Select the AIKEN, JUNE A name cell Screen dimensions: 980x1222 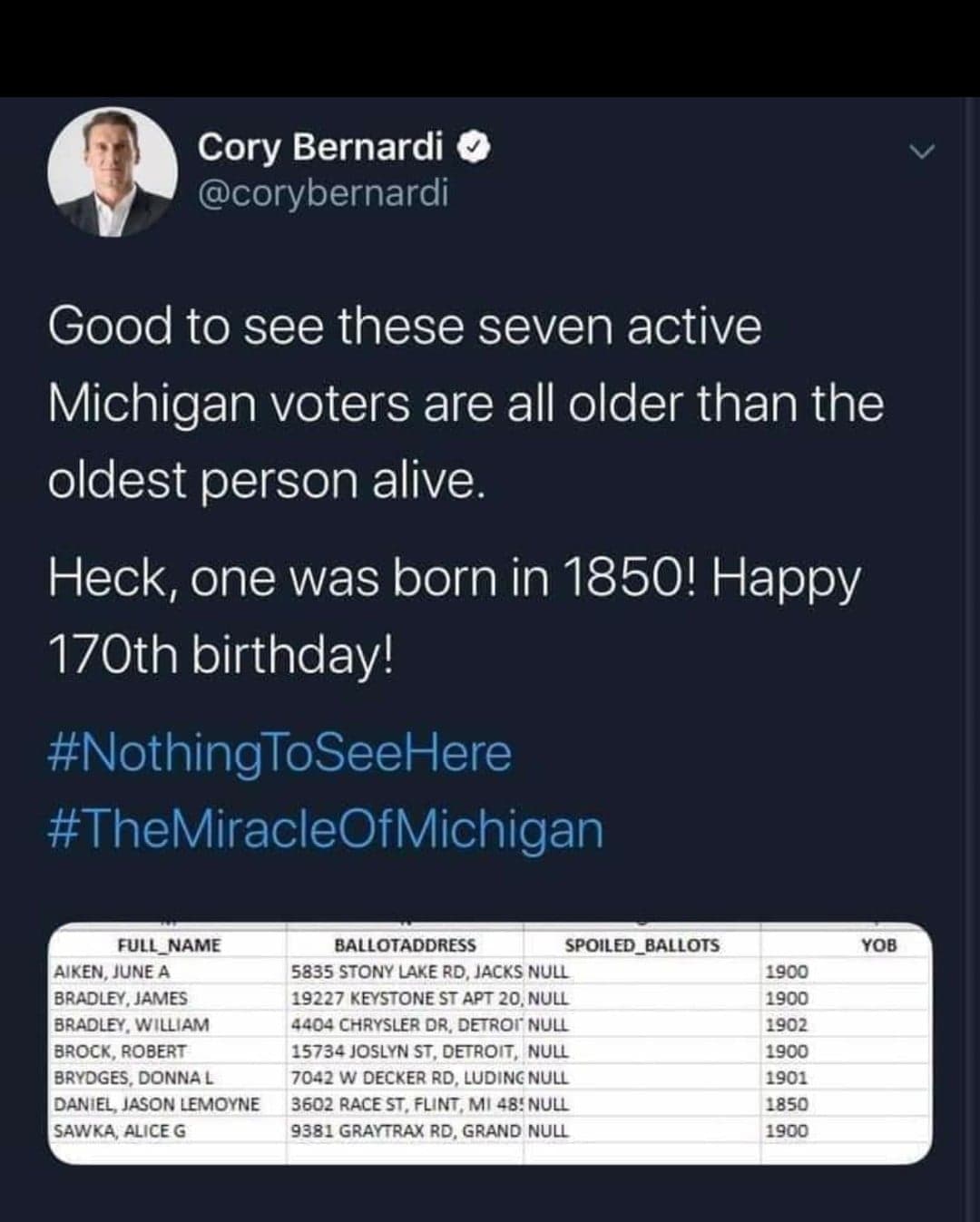pyautogui.click(x=113, y=972)
